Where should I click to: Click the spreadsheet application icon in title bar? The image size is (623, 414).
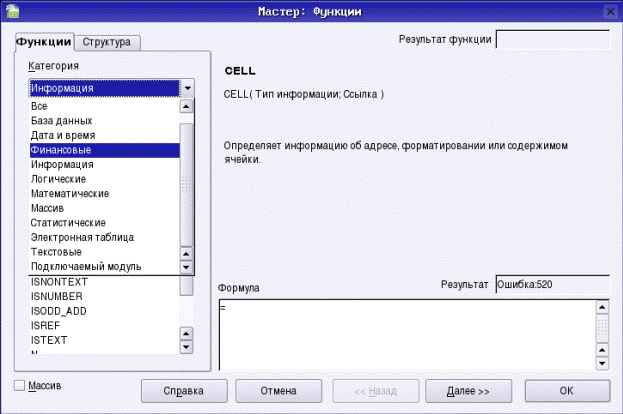pos(12,11)
